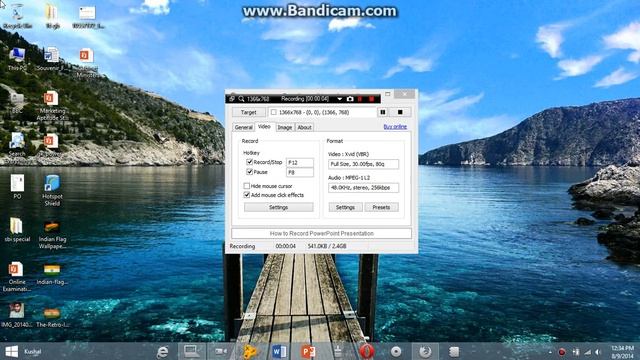Click the audio format field 48.0KHz stereo

[x=363, y=188]
